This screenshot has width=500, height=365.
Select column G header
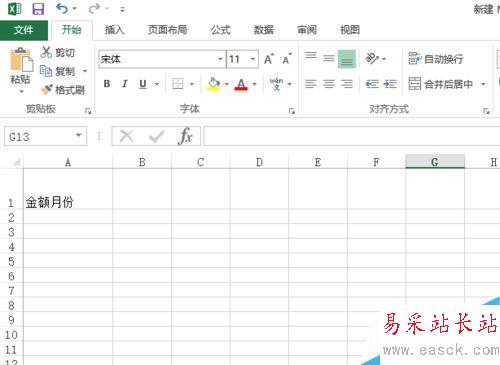pyautogui.click(x=435, y=162)
